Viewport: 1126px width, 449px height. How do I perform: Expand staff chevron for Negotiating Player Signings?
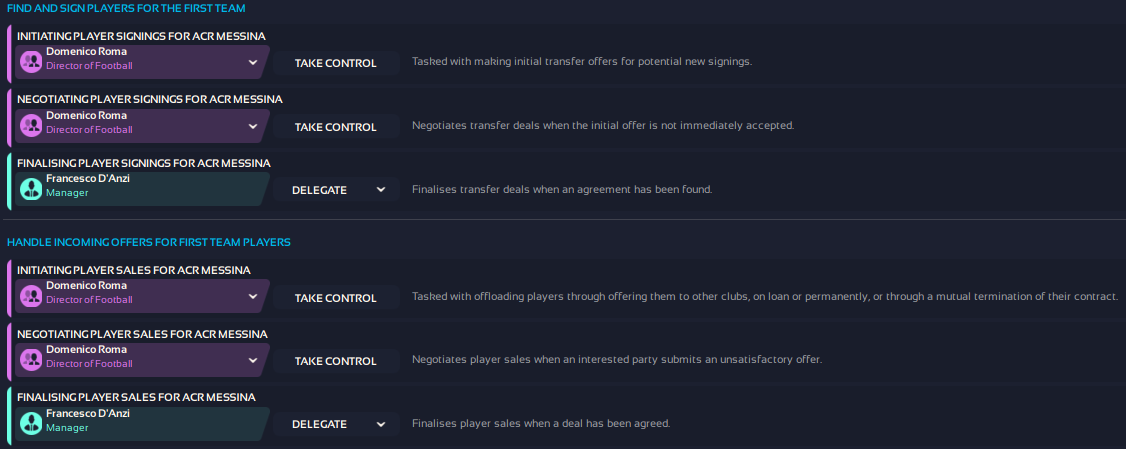tap(253, 126)
